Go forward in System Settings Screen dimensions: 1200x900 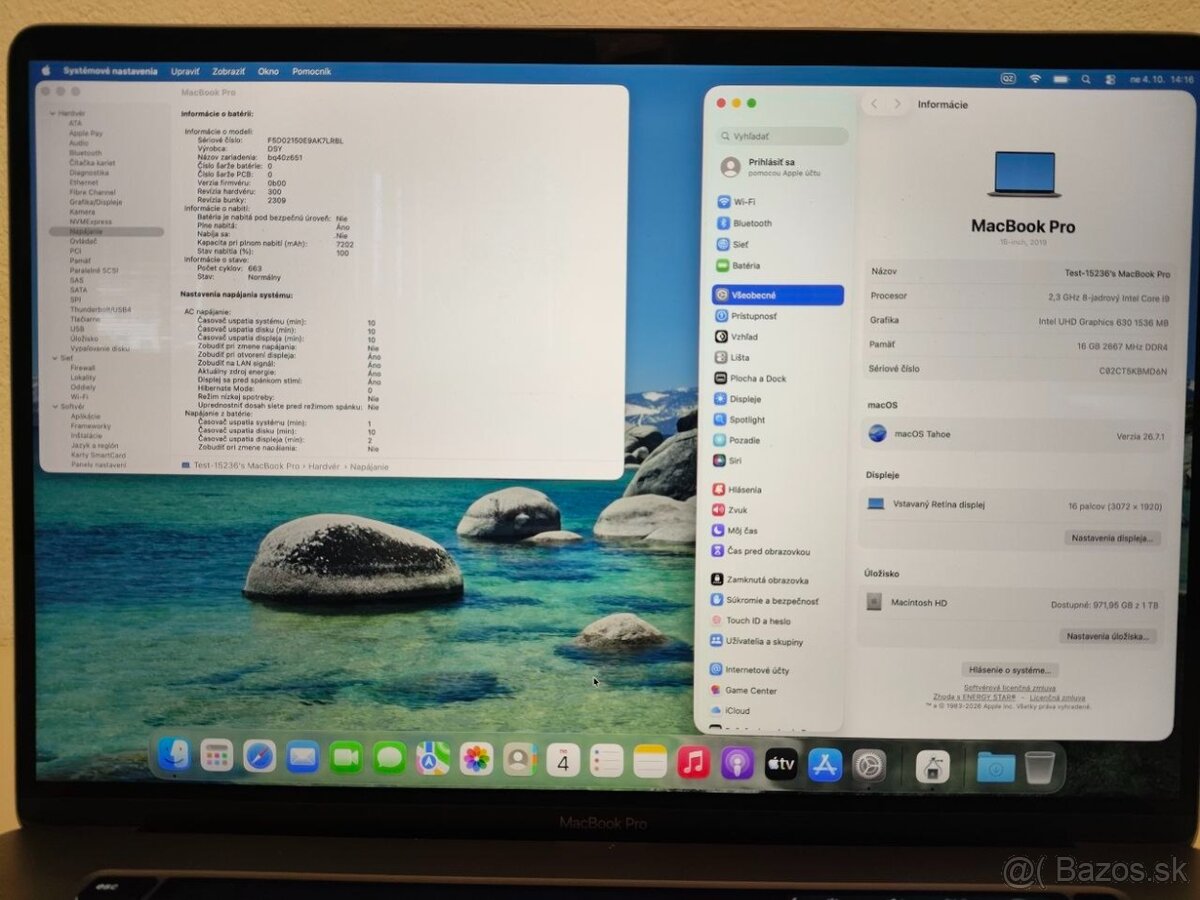click(x=897, y=103)
